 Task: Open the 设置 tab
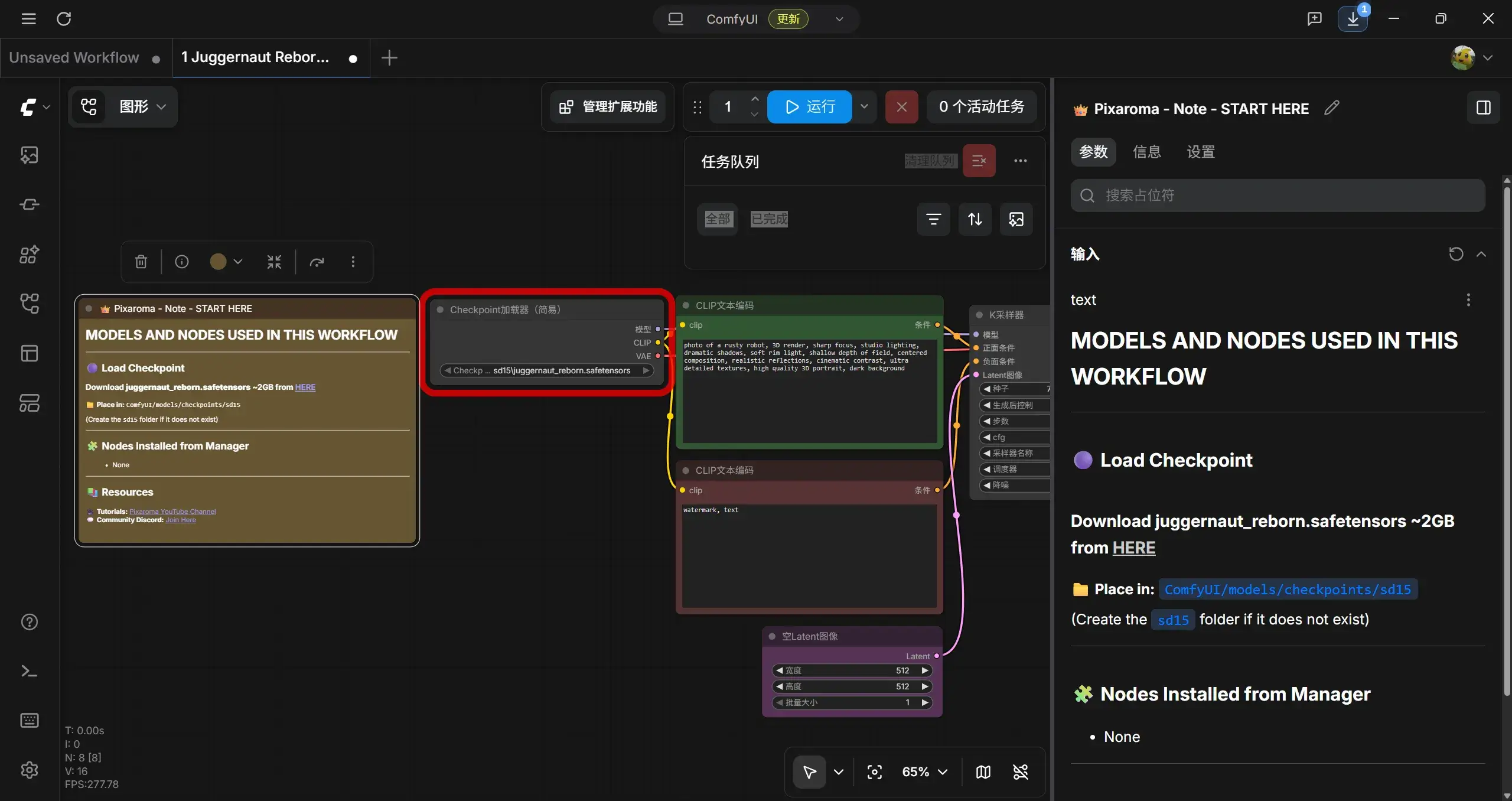click(x=1201, y=152)
